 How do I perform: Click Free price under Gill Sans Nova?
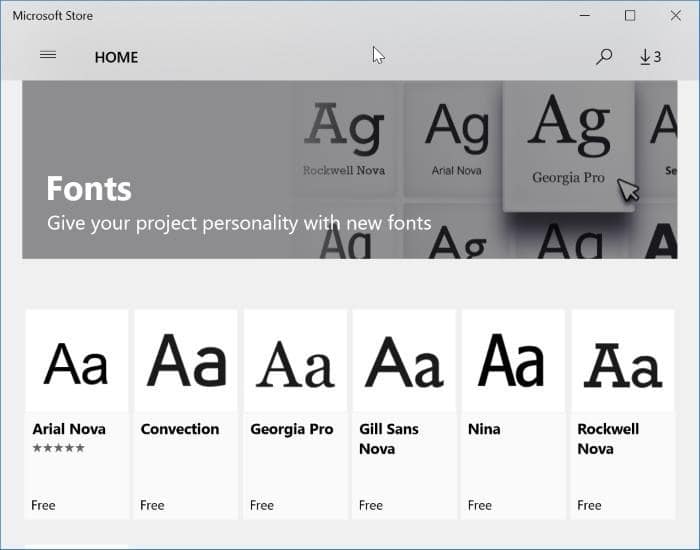pos(371,505)
